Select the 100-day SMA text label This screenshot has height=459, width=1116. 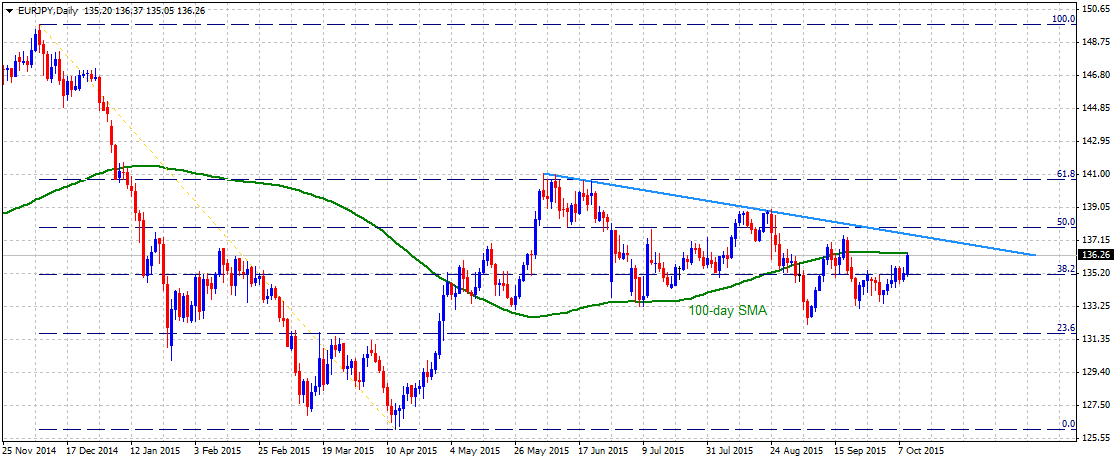(x=727, y=310)
